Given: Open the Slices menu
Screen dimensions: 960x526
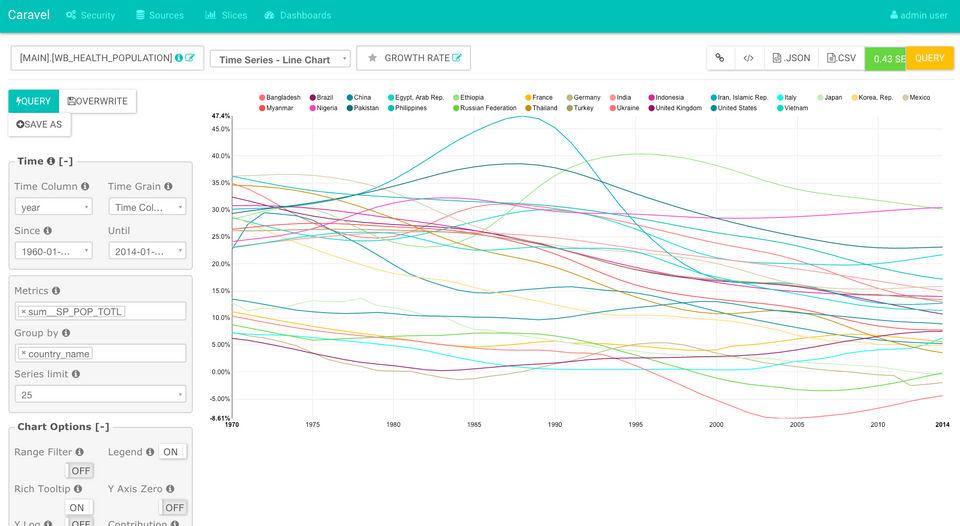Looking at the screenshot, I should tap(226, 15).
